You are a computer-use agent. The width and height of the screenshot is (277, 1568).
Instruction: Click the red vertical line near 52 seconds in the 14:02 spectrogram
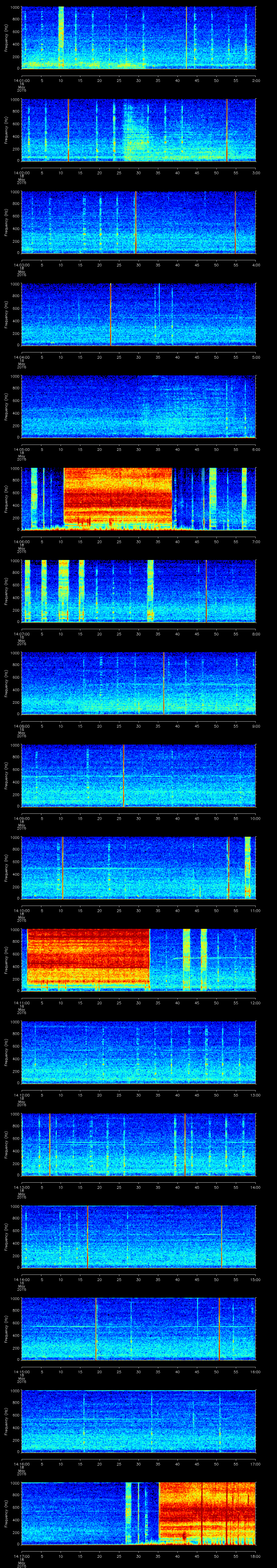click(226, 130)
